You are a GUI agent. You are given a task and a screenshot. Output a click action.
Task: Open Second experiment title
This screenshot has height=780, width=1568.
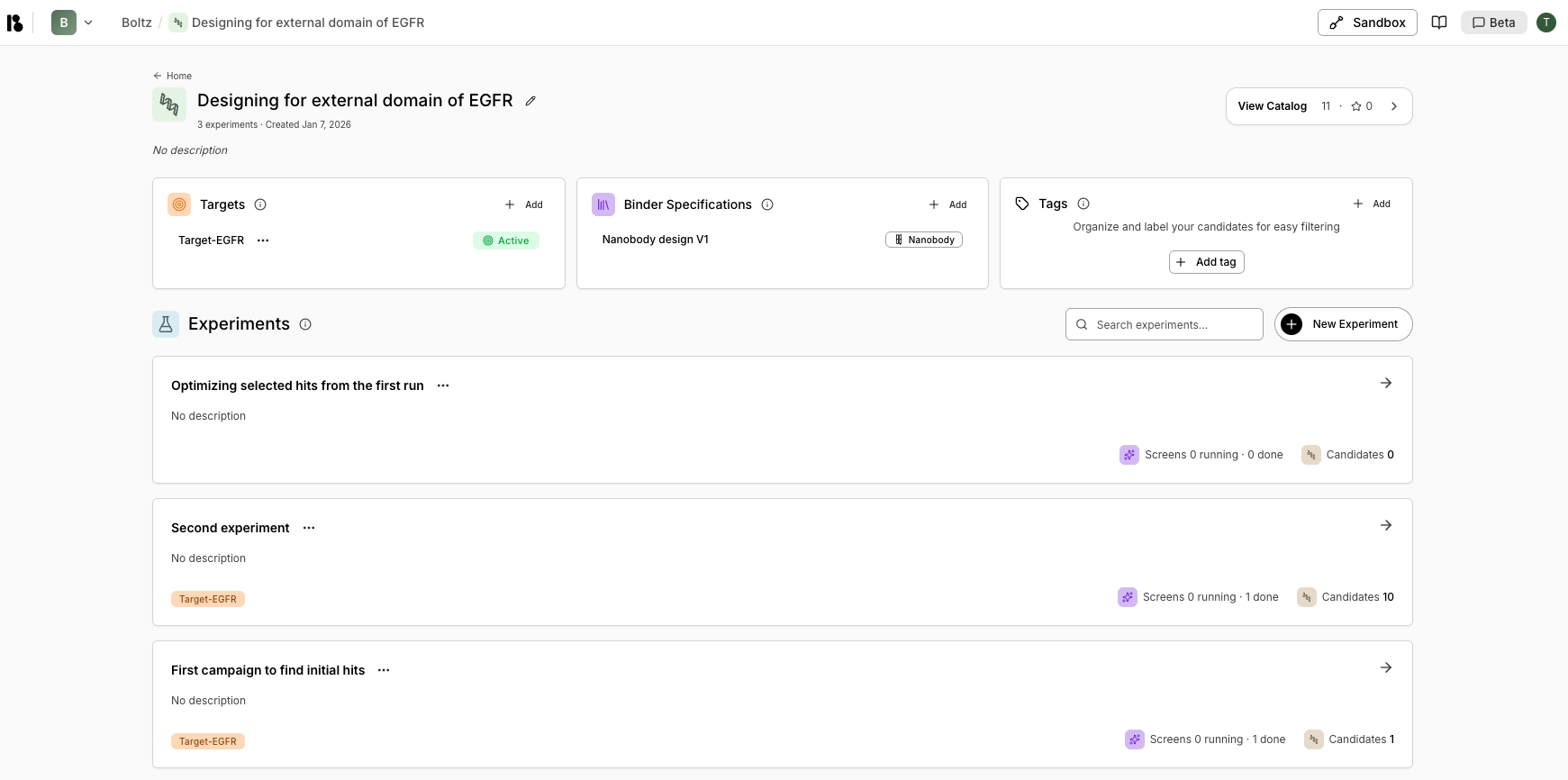click(x=231, y=528)
